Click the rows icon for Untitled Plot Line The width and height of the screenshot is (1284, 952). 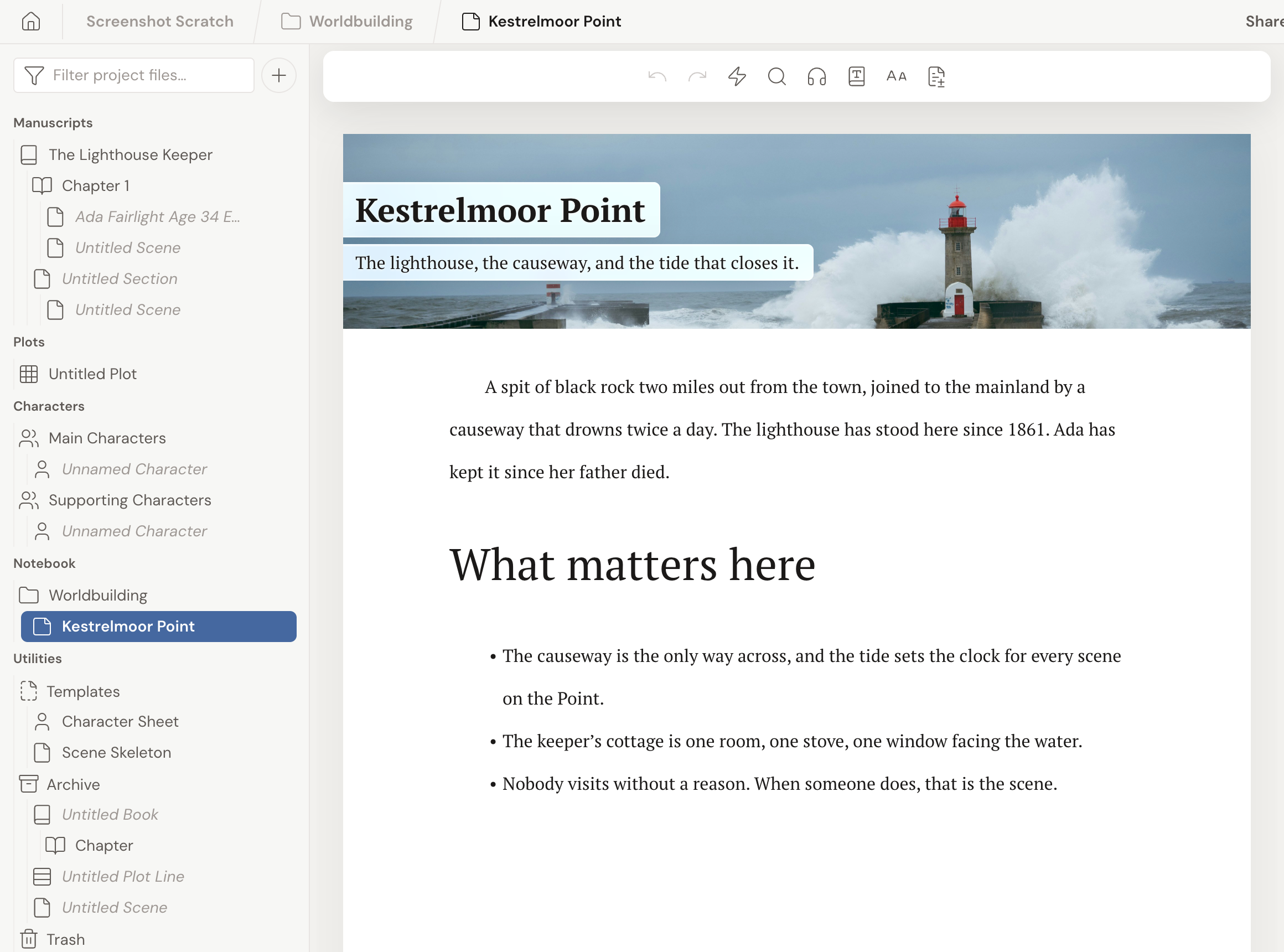[x=42, y=877]
